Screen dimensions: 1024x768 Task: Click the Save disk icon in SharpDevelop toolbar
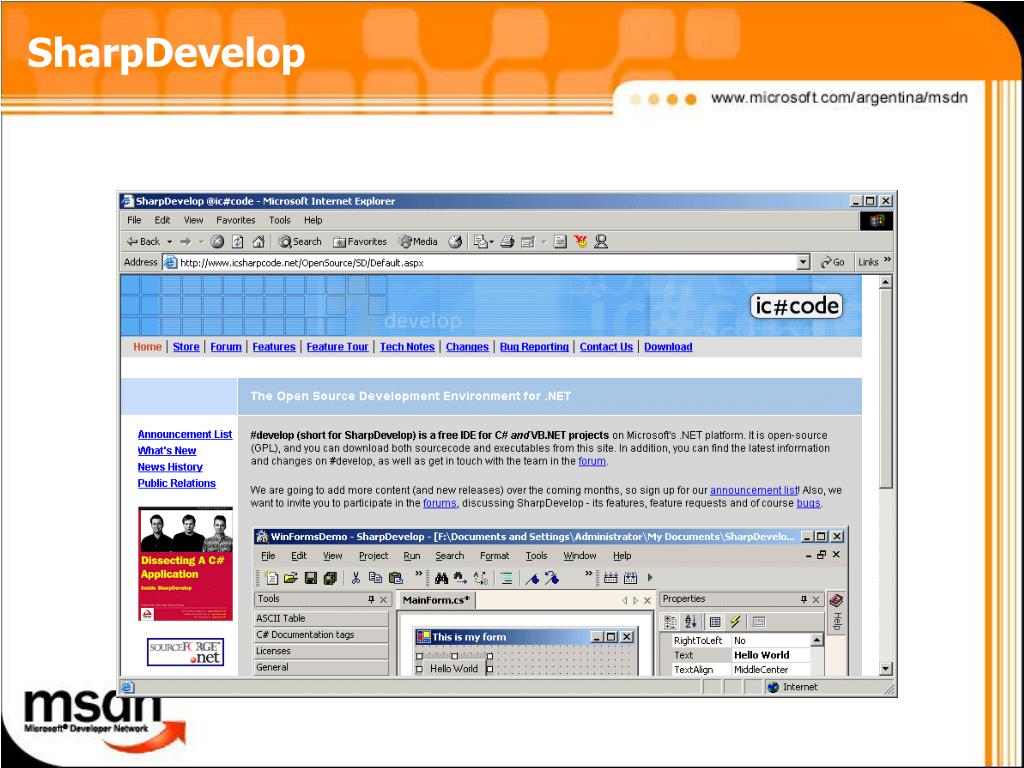(311, 578)
